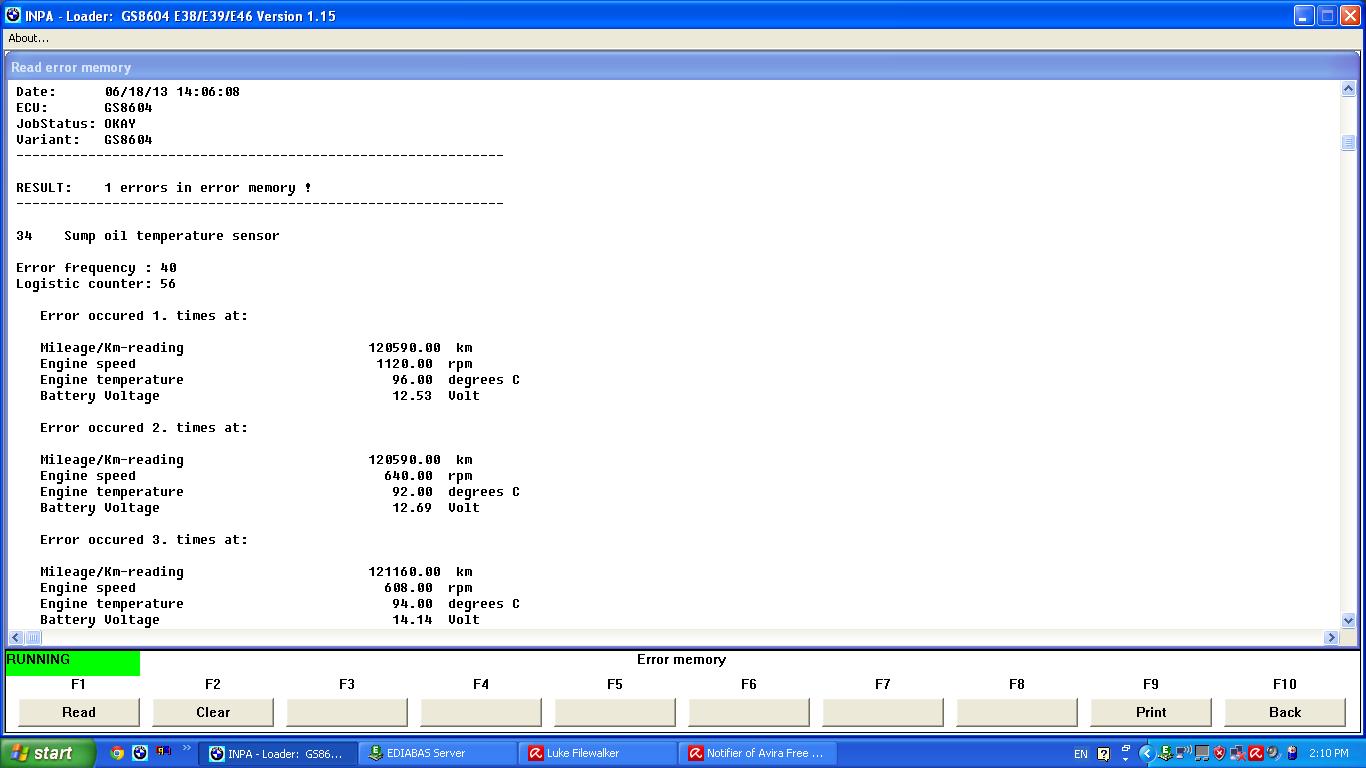1366x768 pixels.
Task: Expand quick launch overflow chevron
Action: (x=186, y=749)
